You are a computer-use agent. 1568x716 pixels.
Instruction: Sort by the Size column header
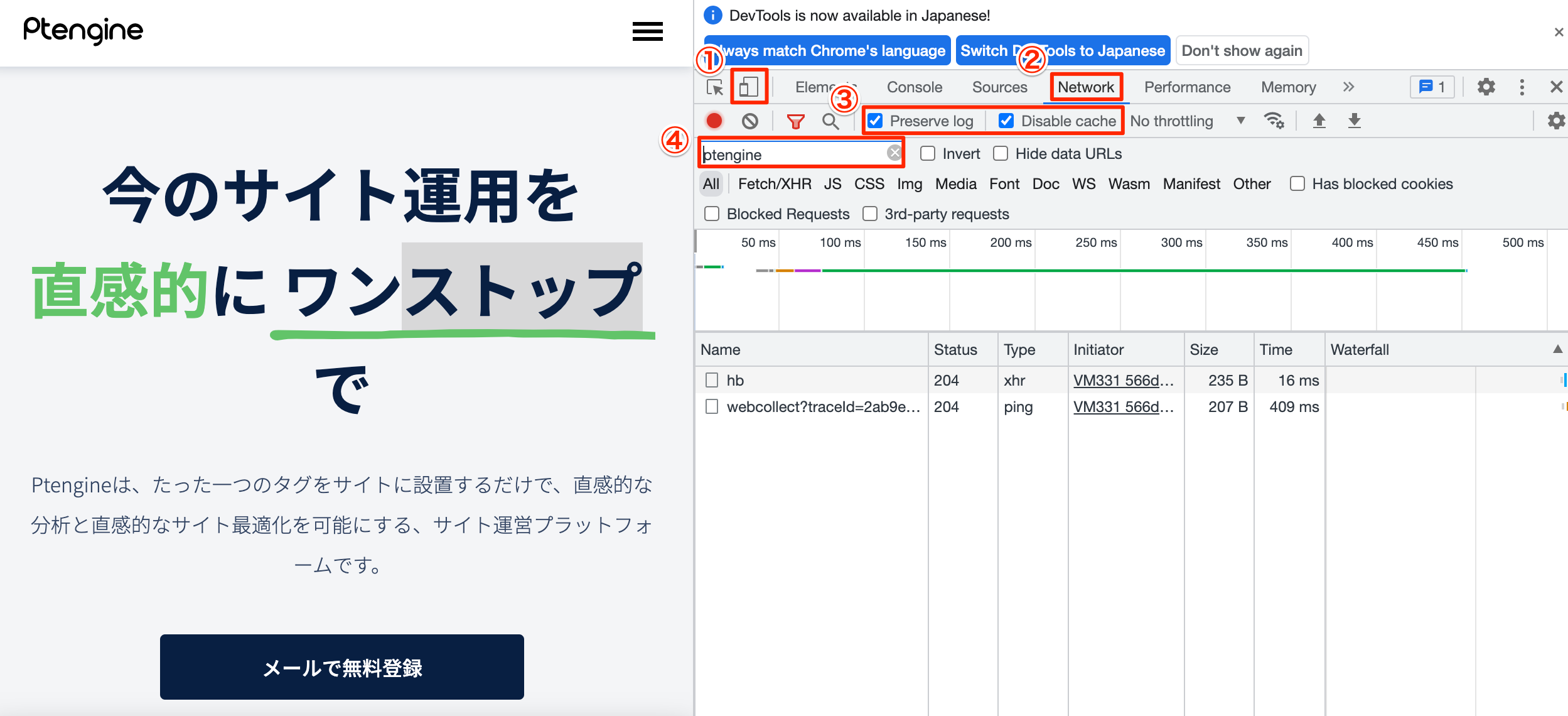[x=1219, y=349]
